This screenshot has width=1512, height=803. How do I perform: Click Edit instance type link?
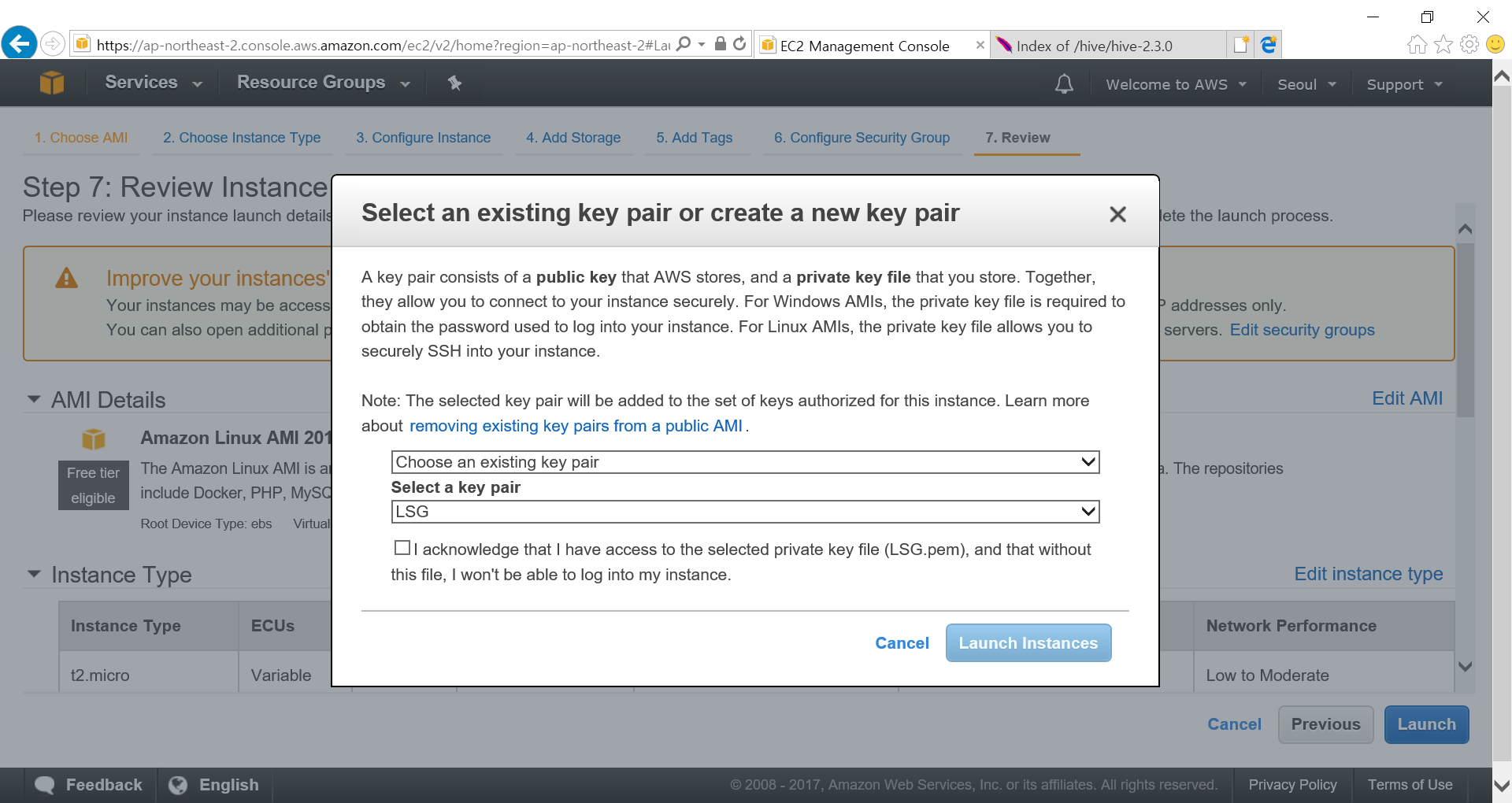click(1369, 574)
